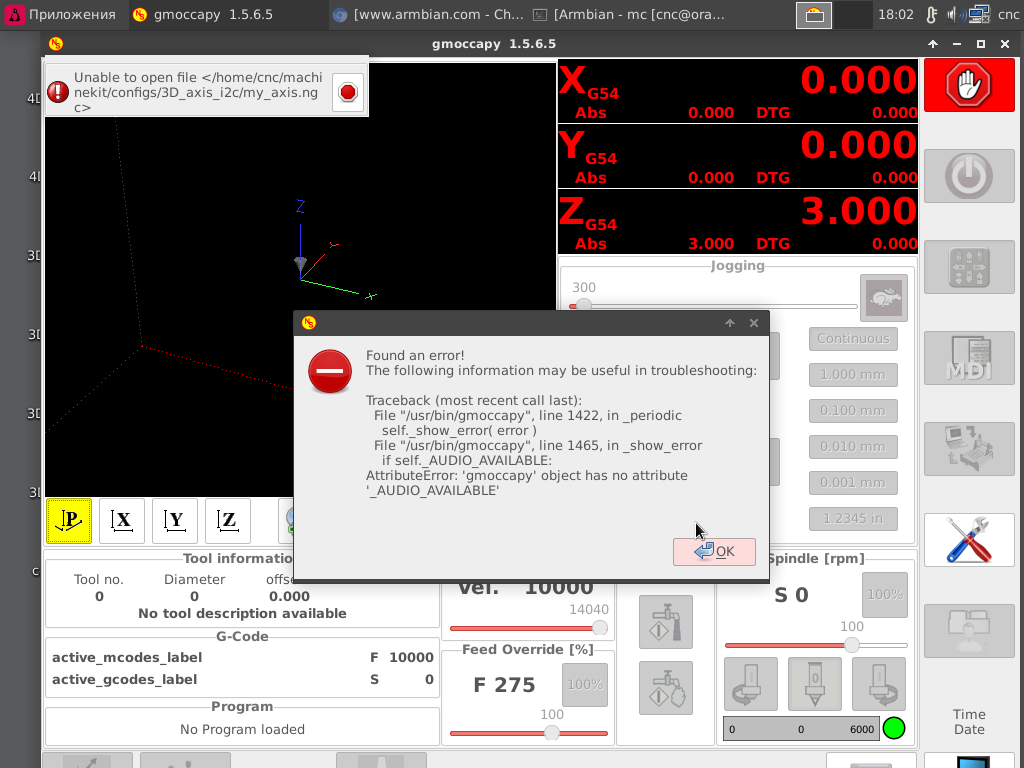Select Continuous jog increment

coord(853,339)
